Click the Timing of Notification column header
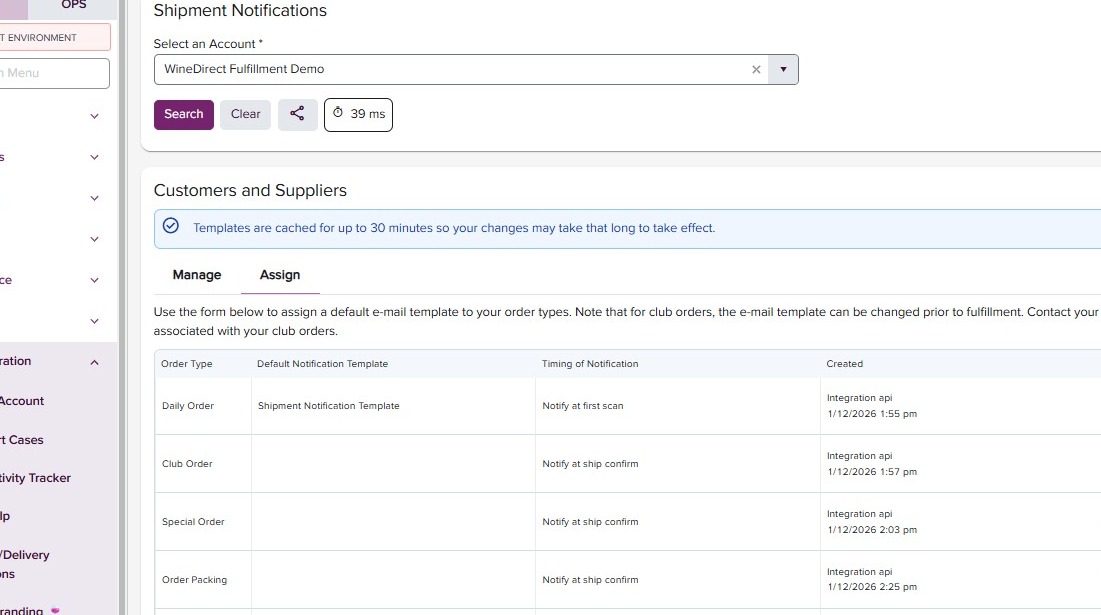The width and height of the screenshot is (1101, 615). [590, 364]
